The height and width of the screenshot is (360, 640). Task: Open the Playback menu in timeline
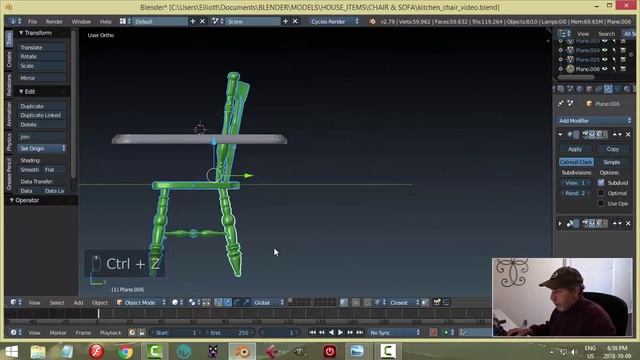[110, 333]
